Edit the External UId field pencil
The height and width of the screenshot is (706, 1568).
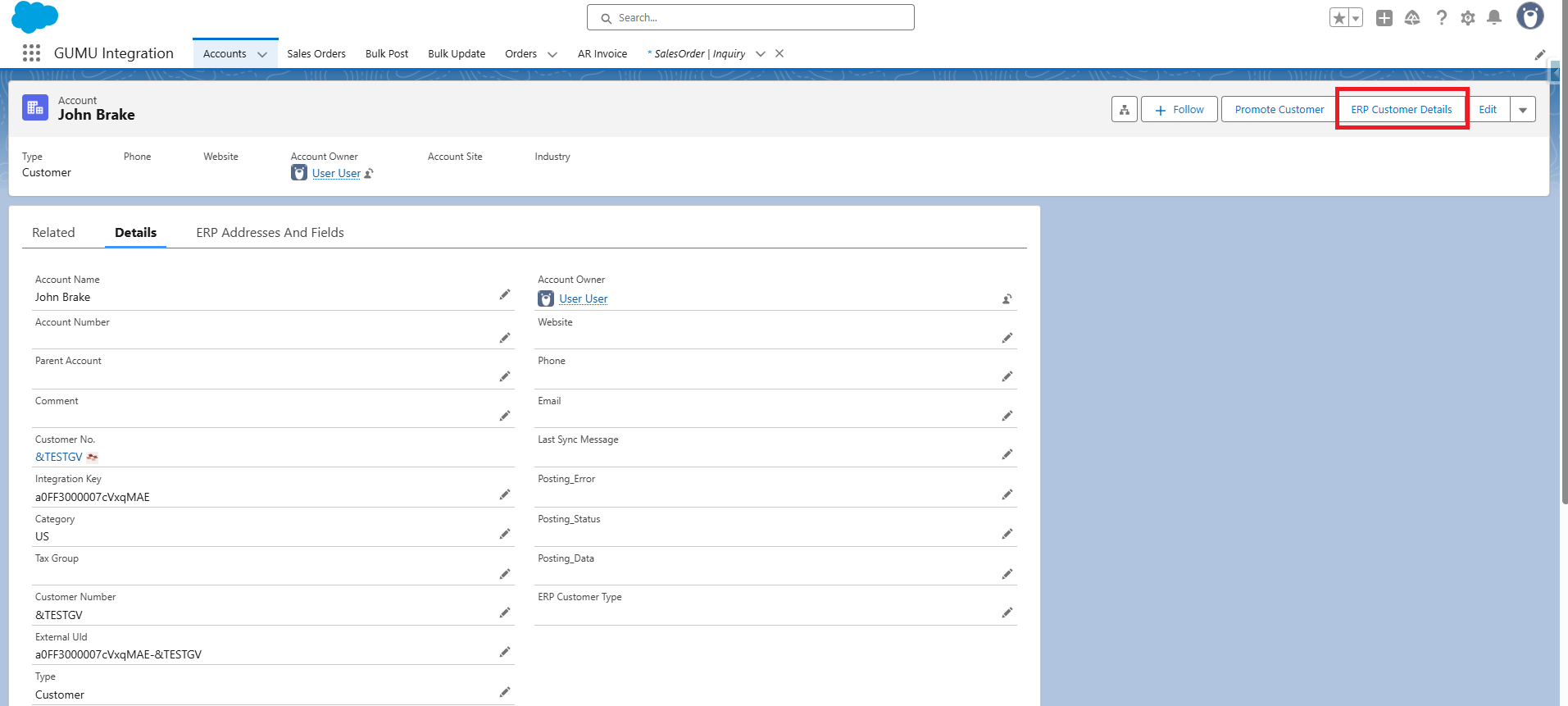coord(505,652)
